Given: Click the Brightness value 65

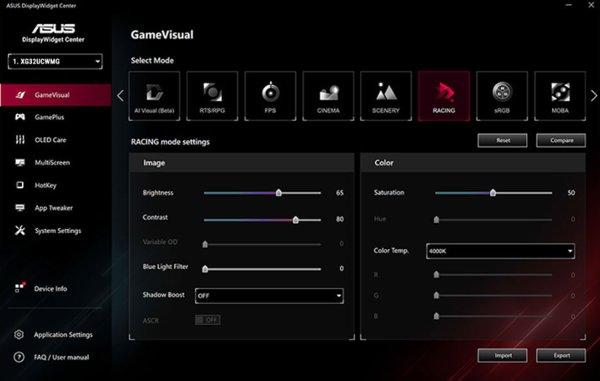Looking at the screenshot, I should (x=340, y=193).
